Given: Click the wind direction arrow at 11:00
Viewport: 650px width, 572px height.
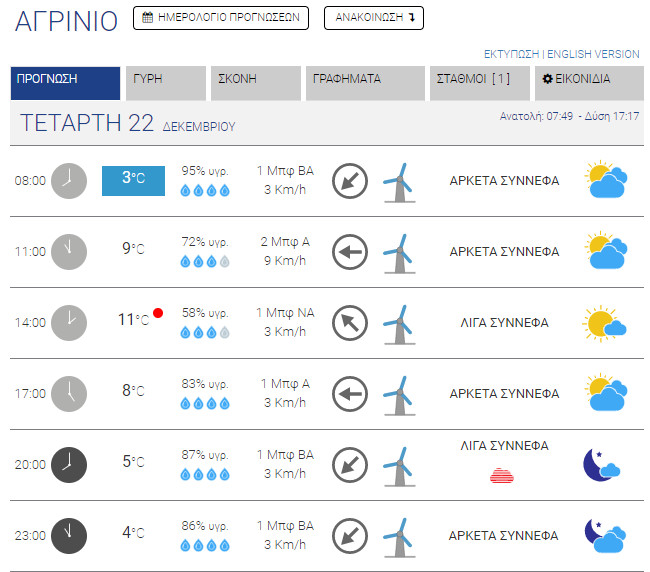Looking at the screenshot, I should [349, 252].
